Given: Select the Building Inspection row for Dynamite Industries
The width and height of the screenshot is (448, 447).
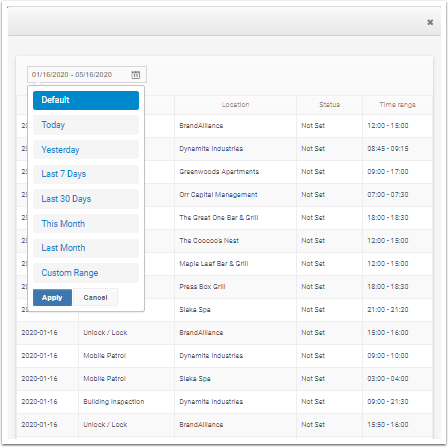Looking at the screenshot, I should click(x=224, y=402).
